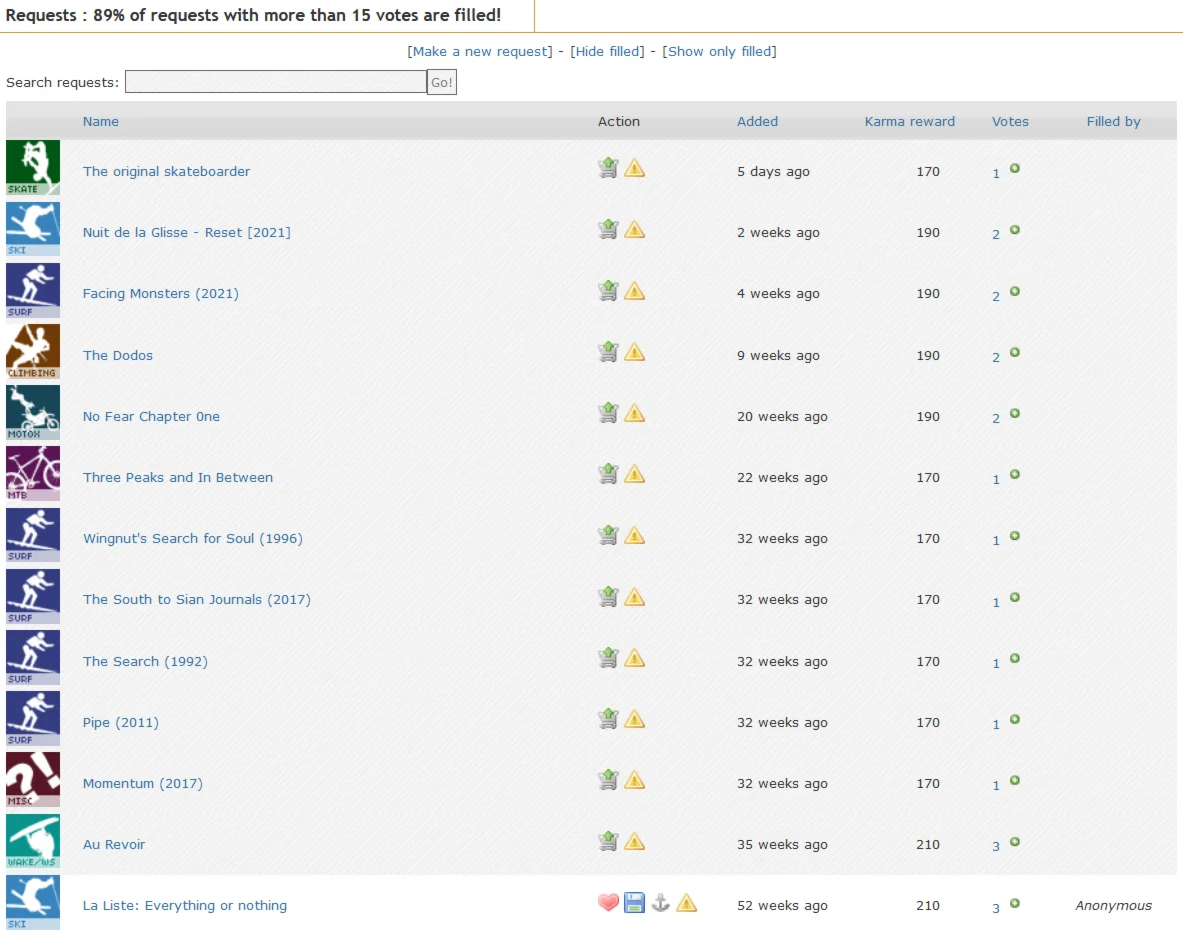Click the green plus vote icon for Pipe (2011)

(1015, 719)
